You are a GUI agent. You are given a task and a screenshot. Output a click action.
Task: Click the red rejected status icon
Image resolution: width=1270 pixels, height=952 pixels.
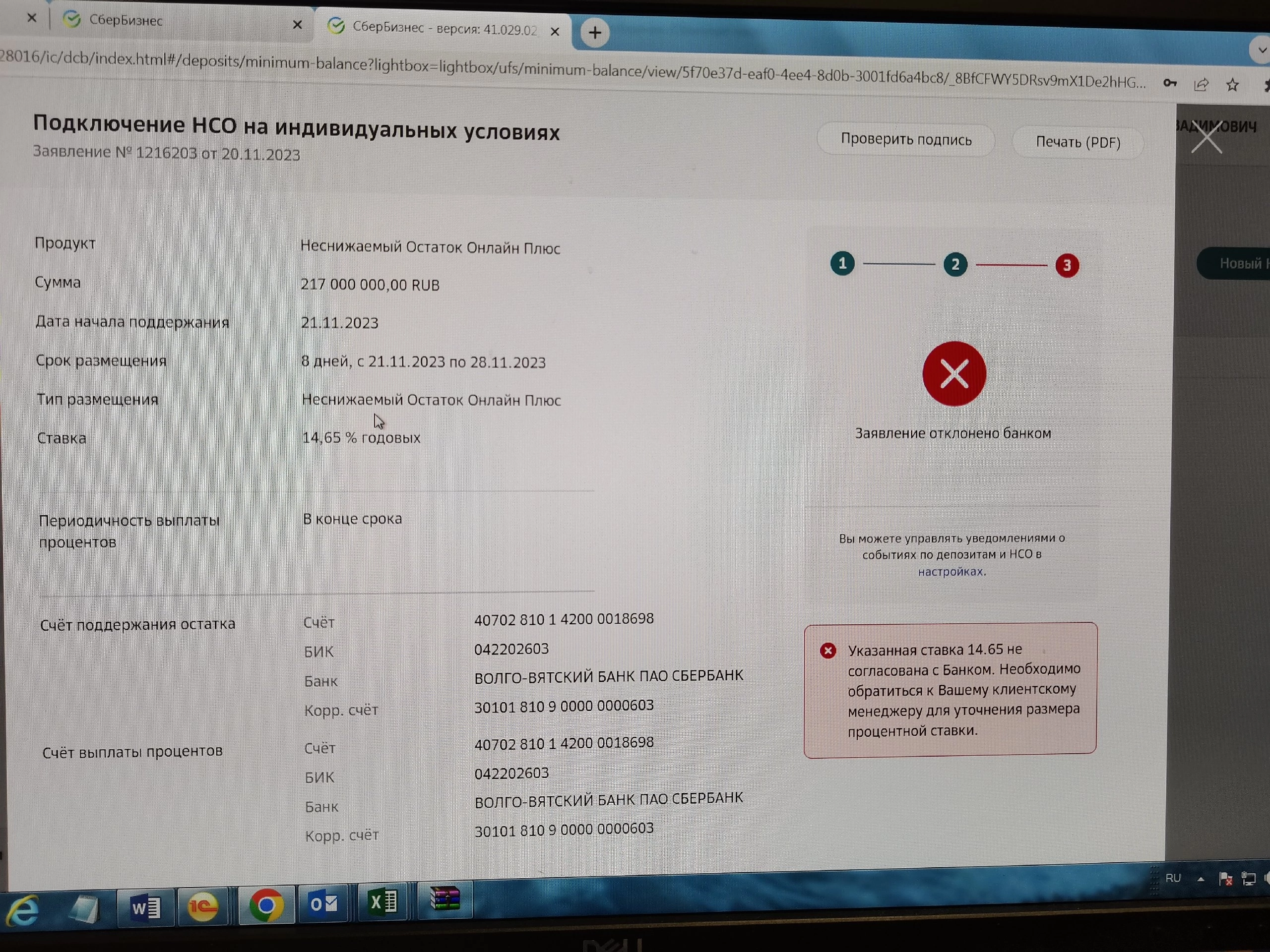coord(954,373)
